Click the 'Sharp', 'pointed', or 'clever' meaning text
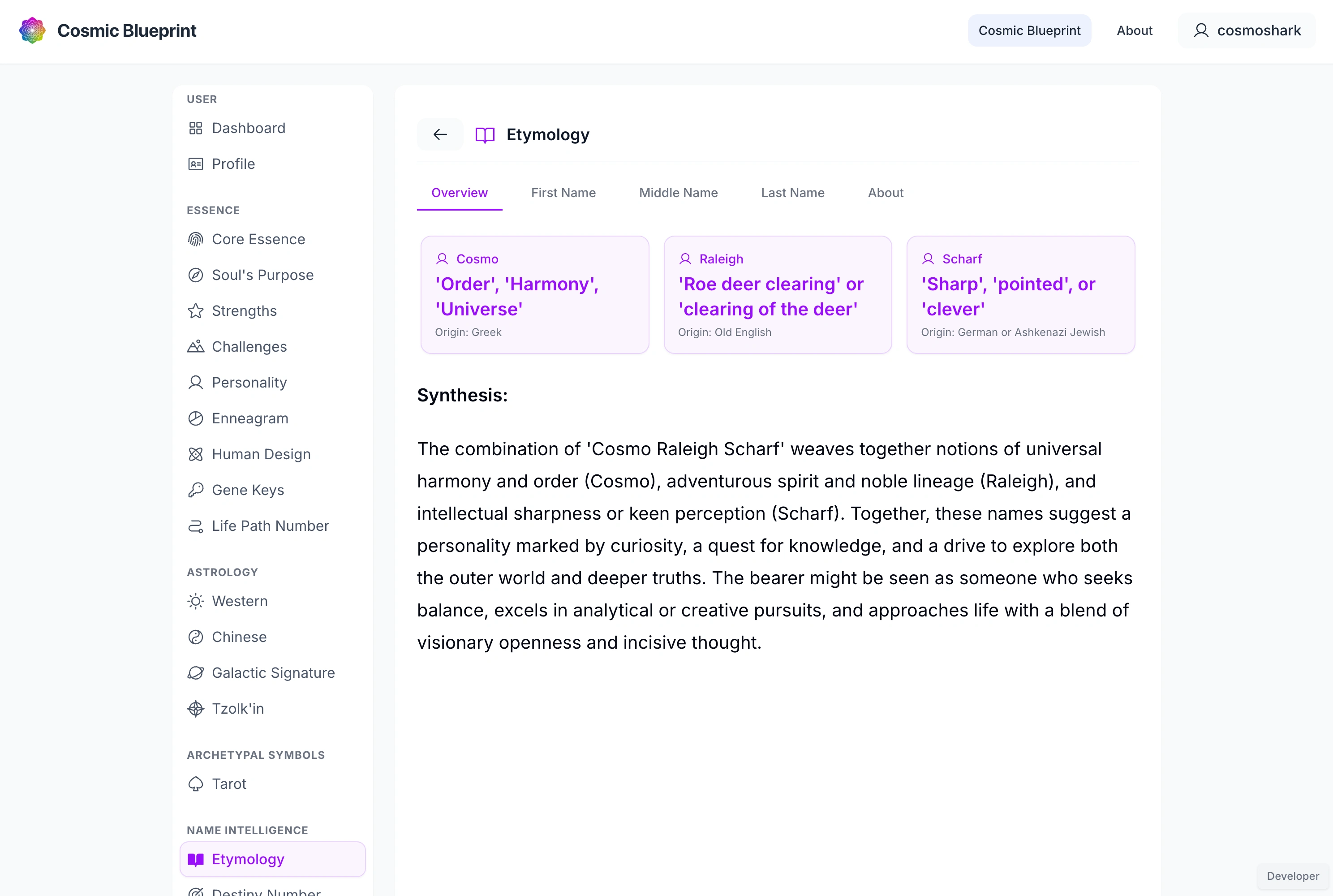This screenshot has width=1333, height=896. (x=1008, y=297)
